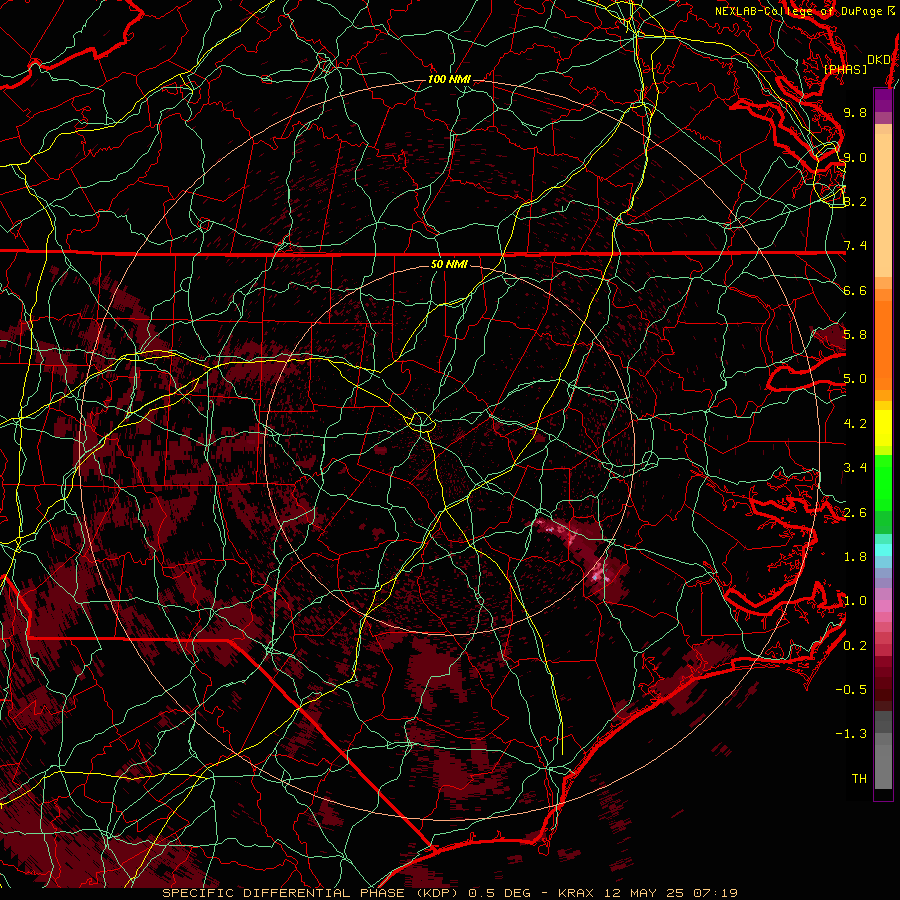This screenshot has width=900, height=900.
Task: Click the KRAX station ID in the caption
Action: (577, 893)
